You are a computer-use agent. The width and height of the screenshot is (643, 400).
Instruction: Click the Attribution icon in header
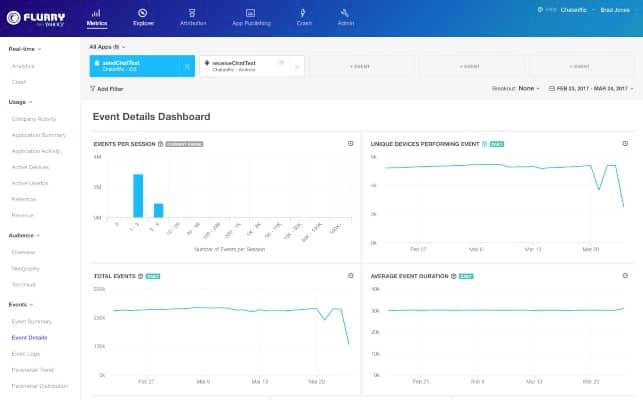click(x=192, y=13)
